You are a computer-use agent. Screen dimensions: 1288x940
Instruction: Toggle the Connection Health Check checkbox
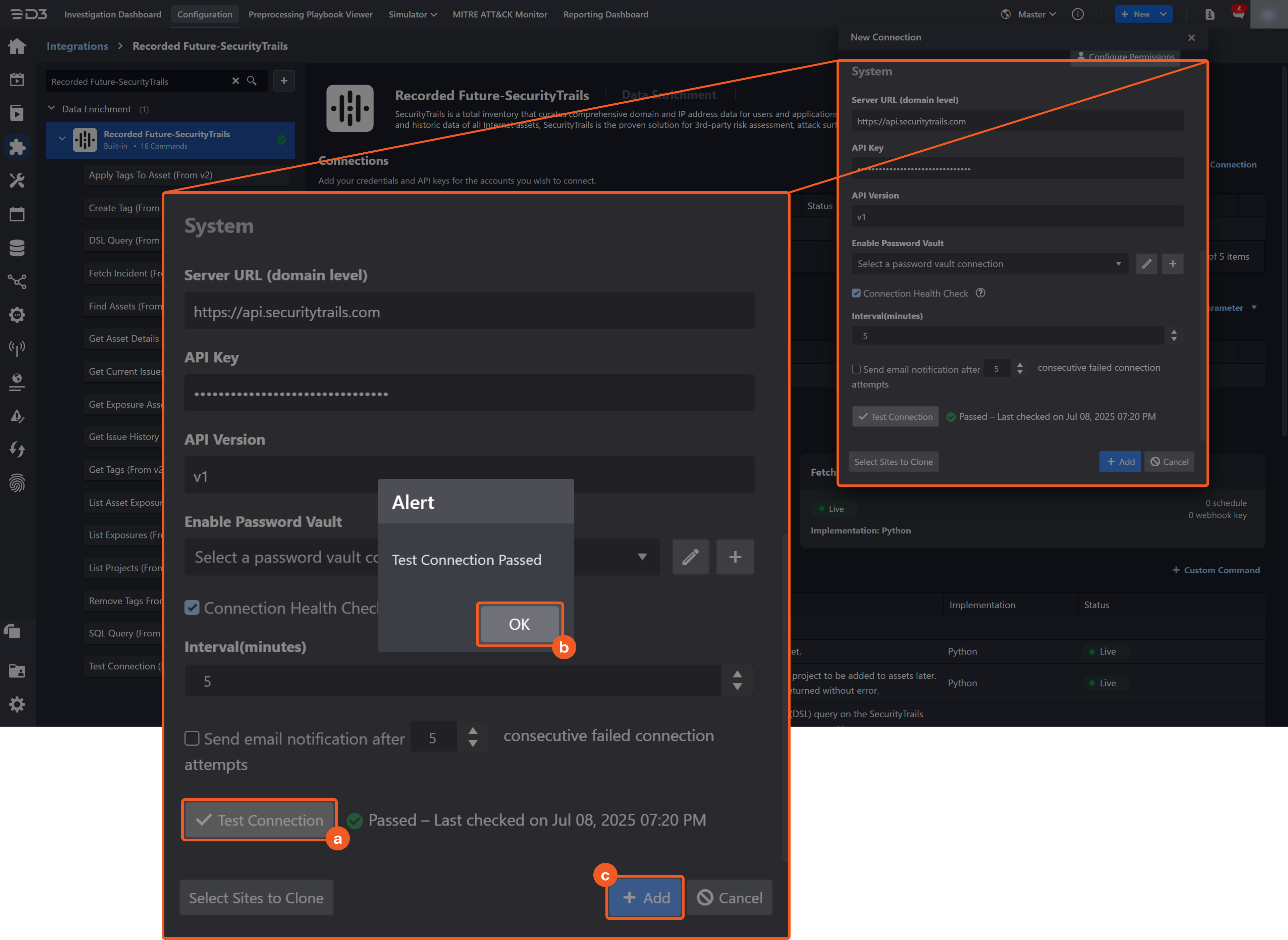[192, 608]
